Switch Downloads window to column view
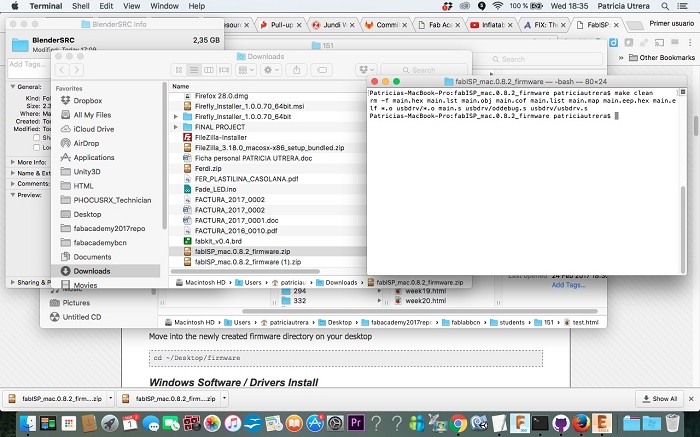 (208, 70)
